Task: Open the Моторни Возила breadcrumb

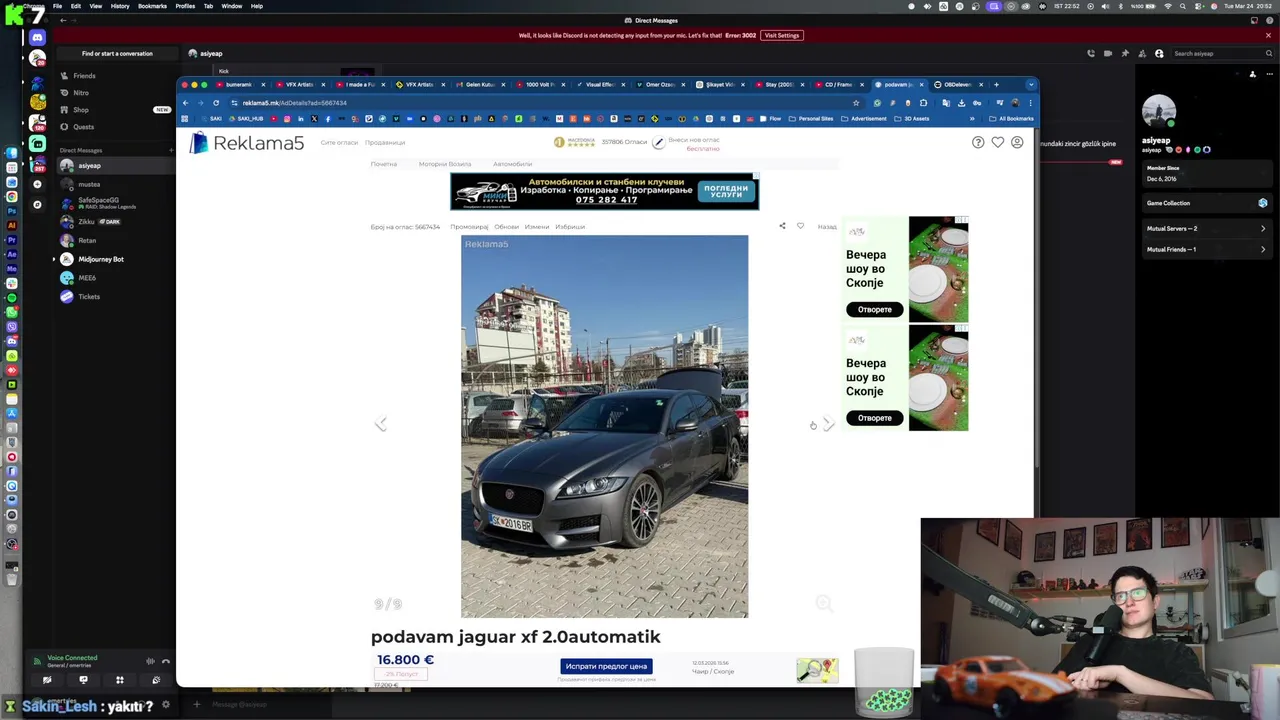Action: pyautogui.click(x=445, y=164)
